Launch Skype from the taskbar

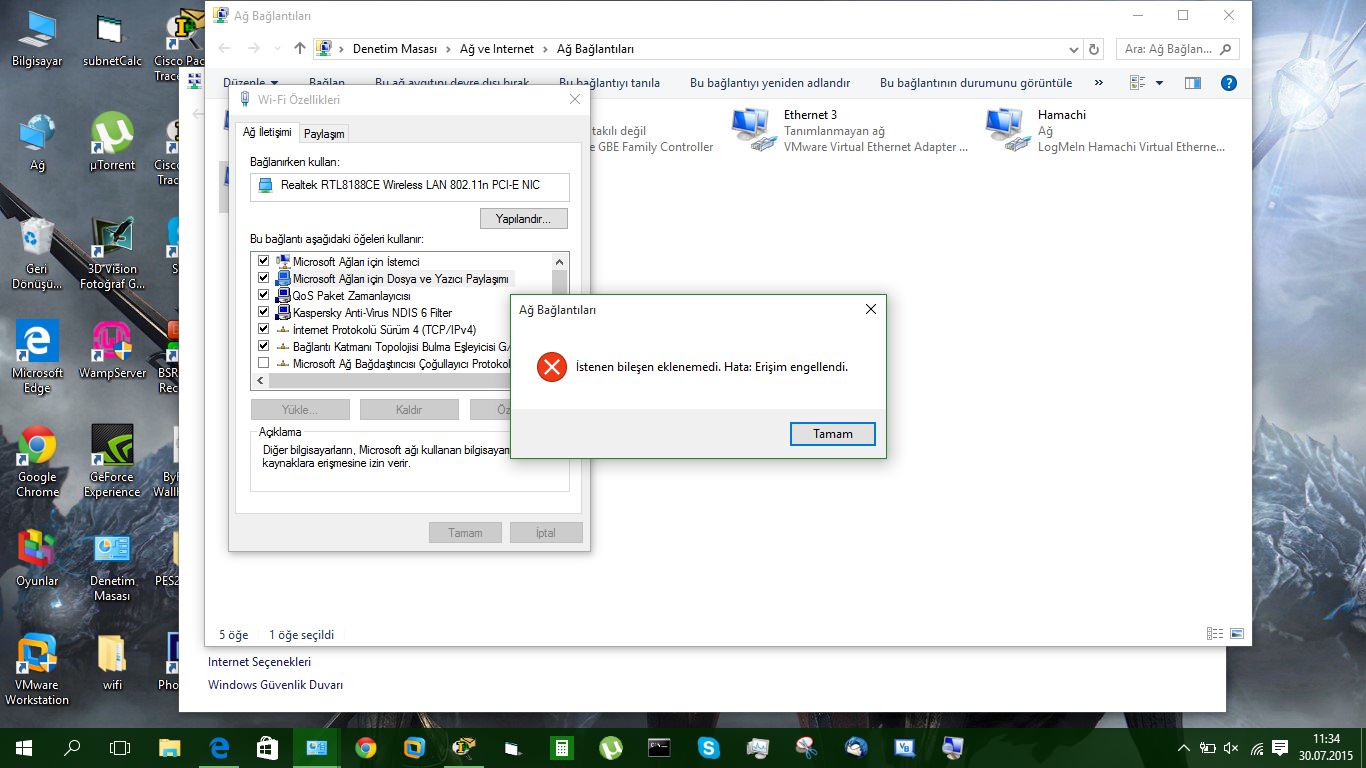click(x=709, y=747)
